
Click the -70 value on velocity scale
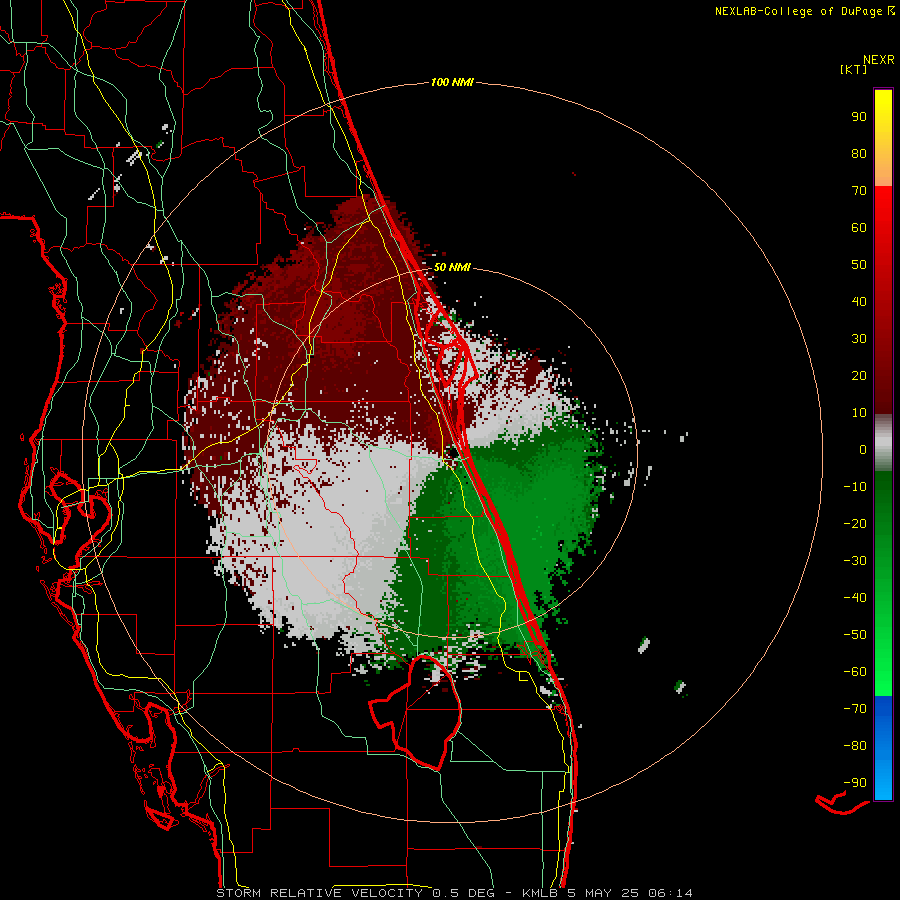point(855,709)
